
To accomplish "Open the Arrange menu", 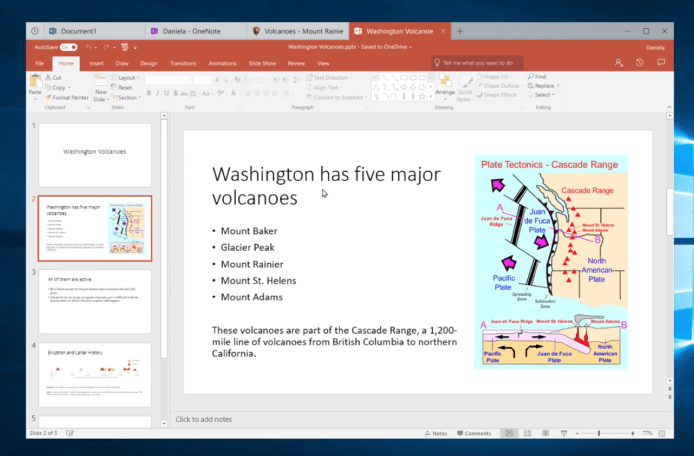I will 445,85.
